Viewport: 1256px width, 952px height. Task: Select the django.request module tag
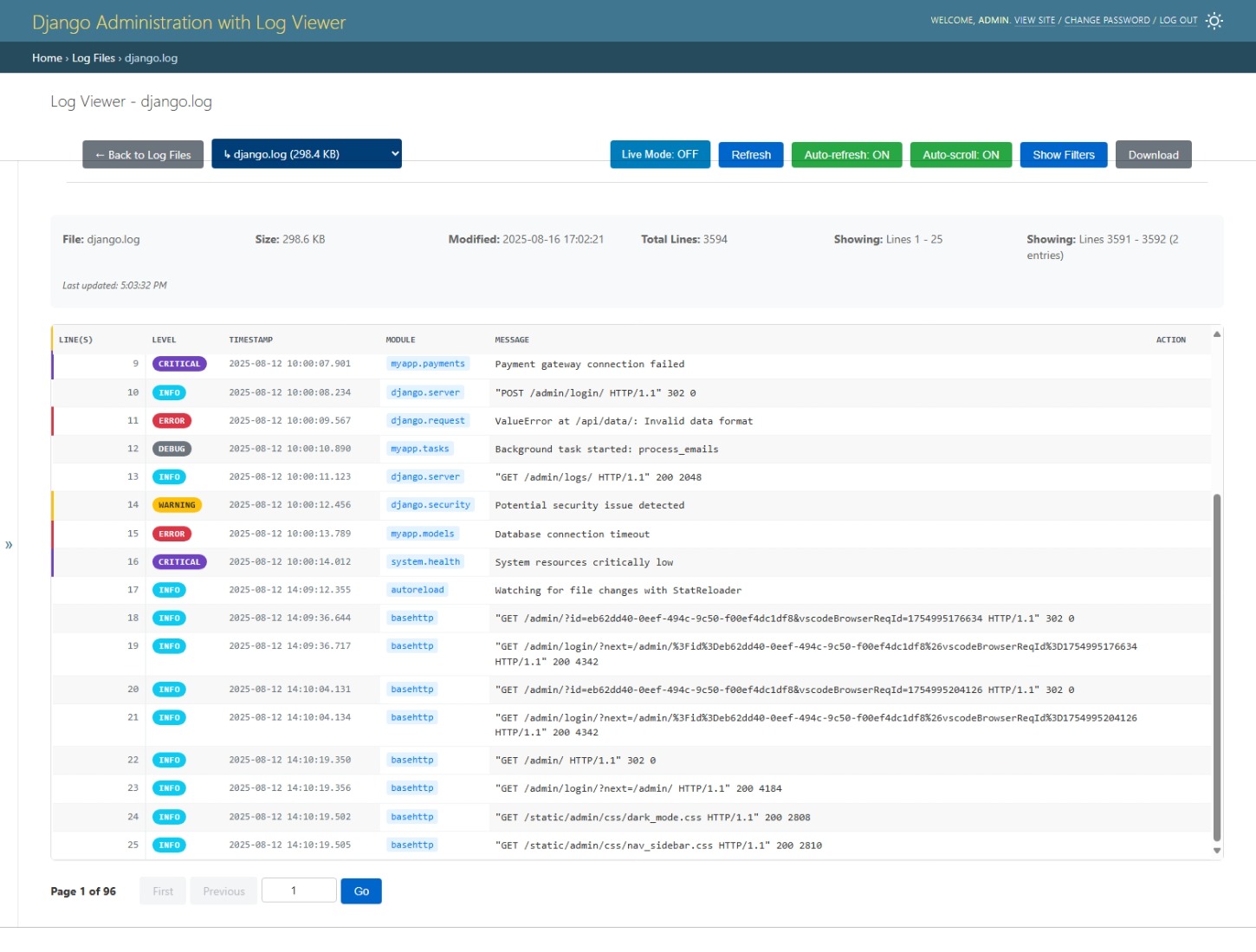[428, 421]
